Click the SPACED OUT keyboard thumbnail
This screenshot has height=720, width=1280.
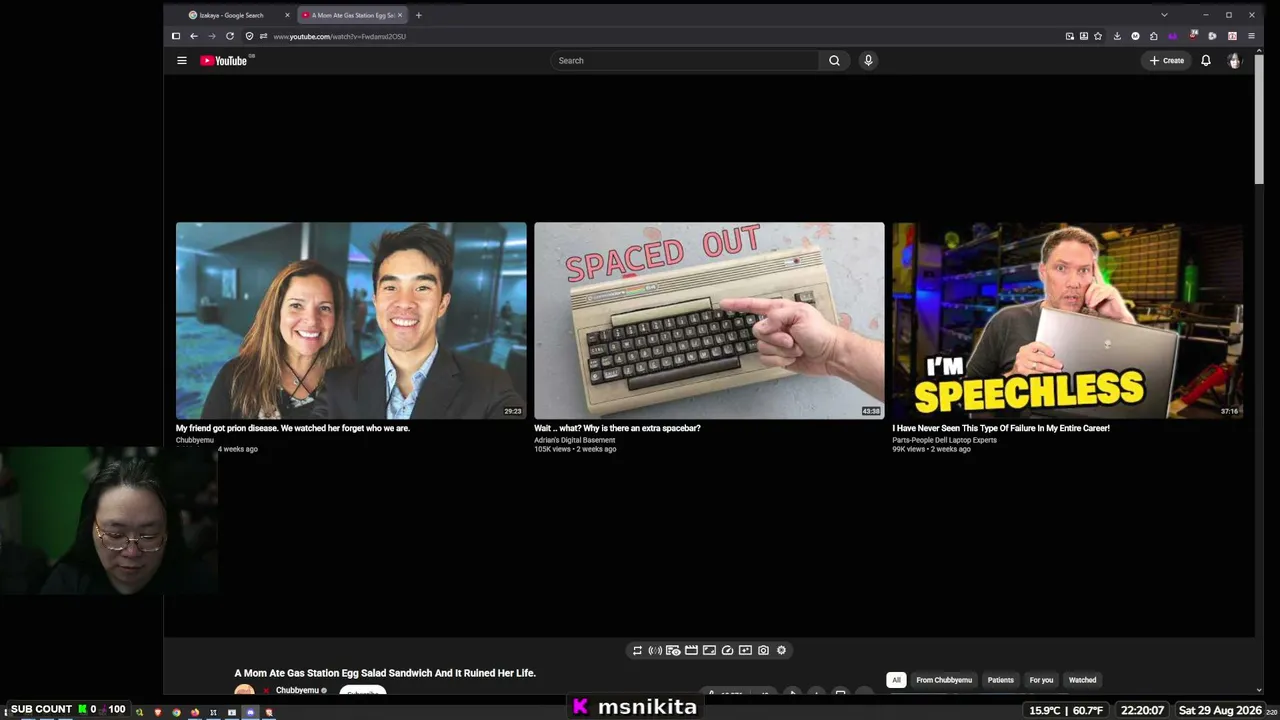pyautogui.click(x=709, y=320)
